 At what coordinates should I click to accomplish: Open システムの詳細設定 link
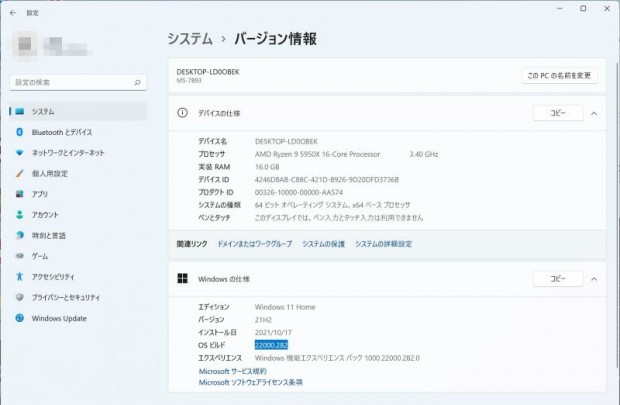tap(384, 244)
